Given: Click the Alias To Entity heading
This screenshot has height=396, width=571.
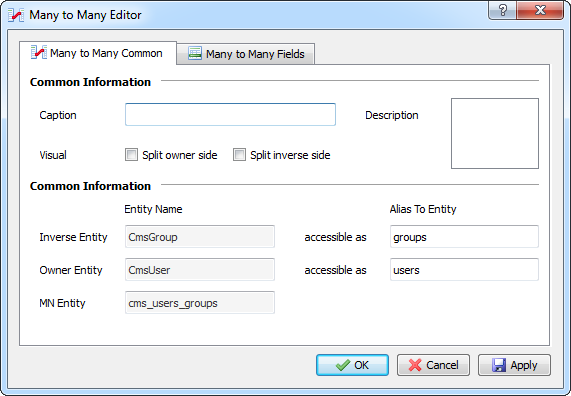Looking at the screenshot, I should 423,209.
